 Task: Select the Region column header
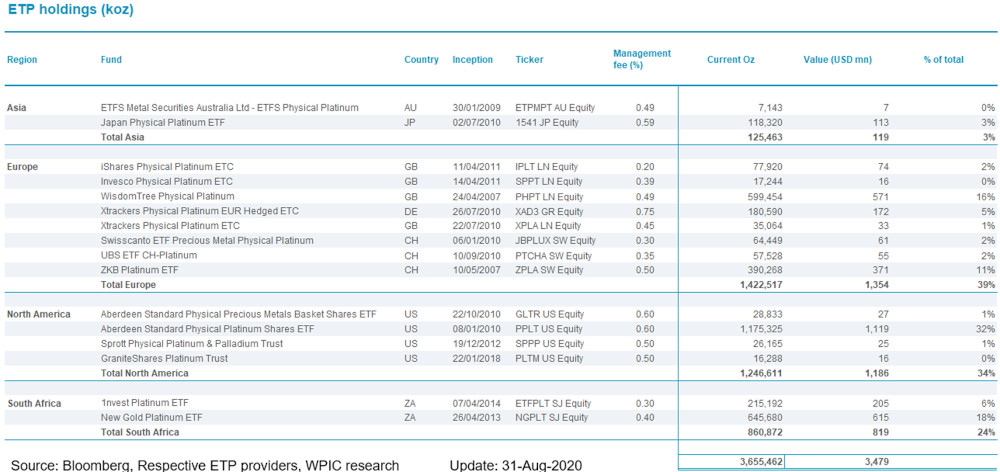(x=22, y=60)
